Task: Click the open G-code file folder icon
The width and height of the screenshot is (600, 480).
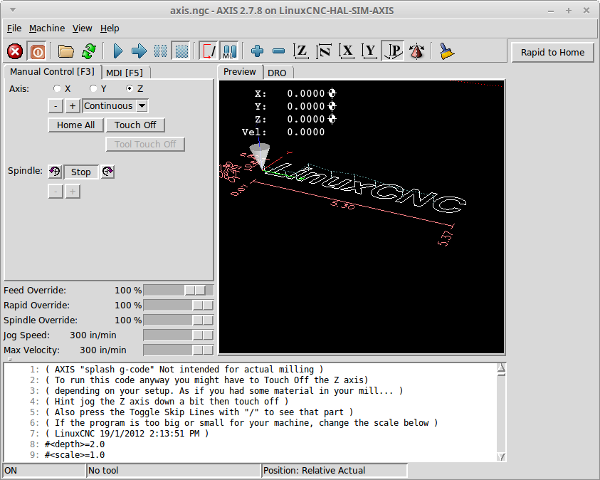Action: (66, 50)
